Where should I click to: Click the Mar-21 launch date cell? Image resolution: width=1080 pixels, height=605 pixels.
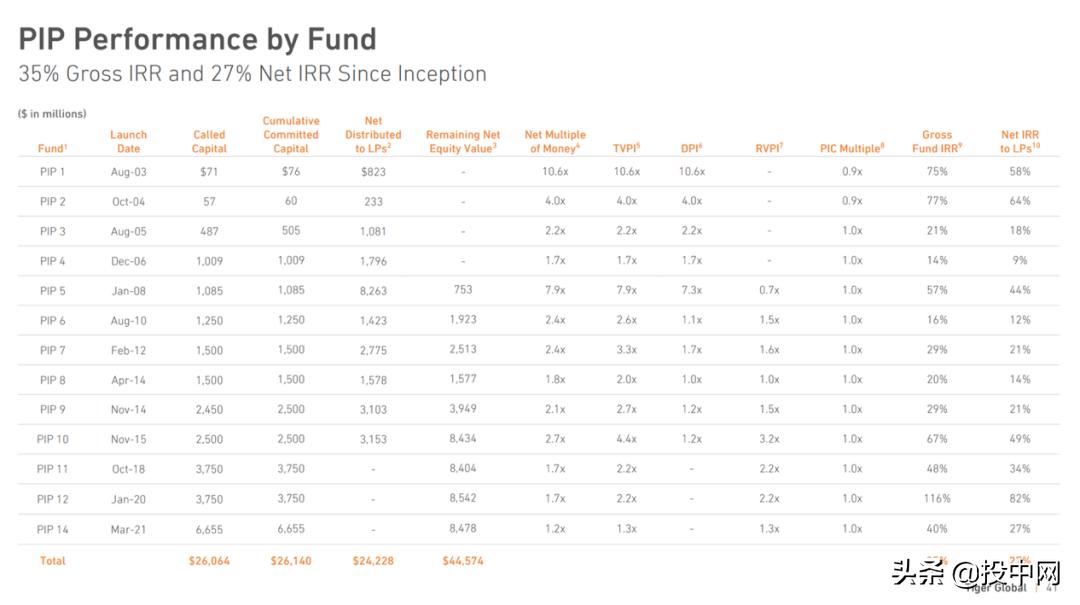click(128, 529)
